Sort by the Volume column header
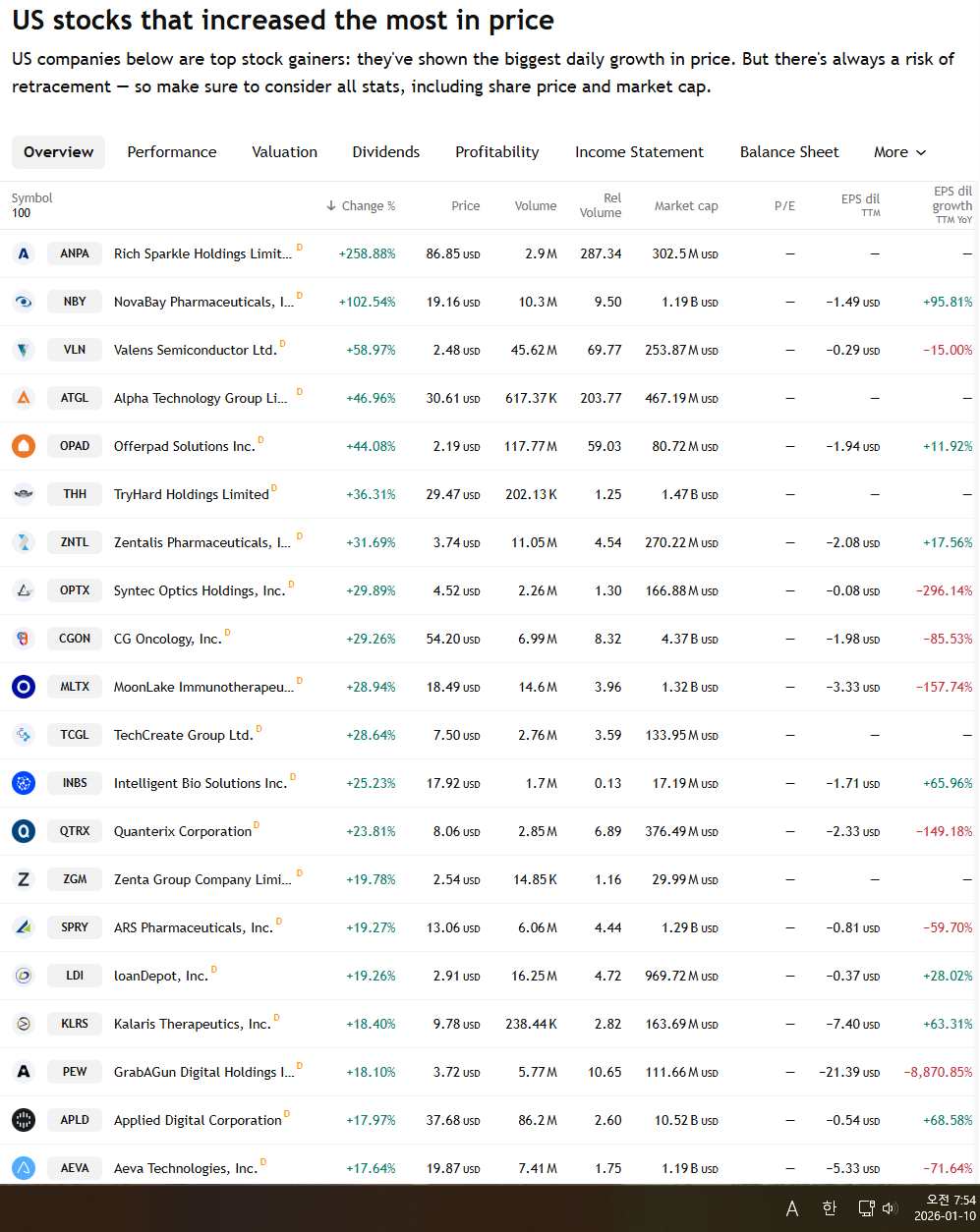This screenshot has width=980, height=1232. click(x=536, y=206)
